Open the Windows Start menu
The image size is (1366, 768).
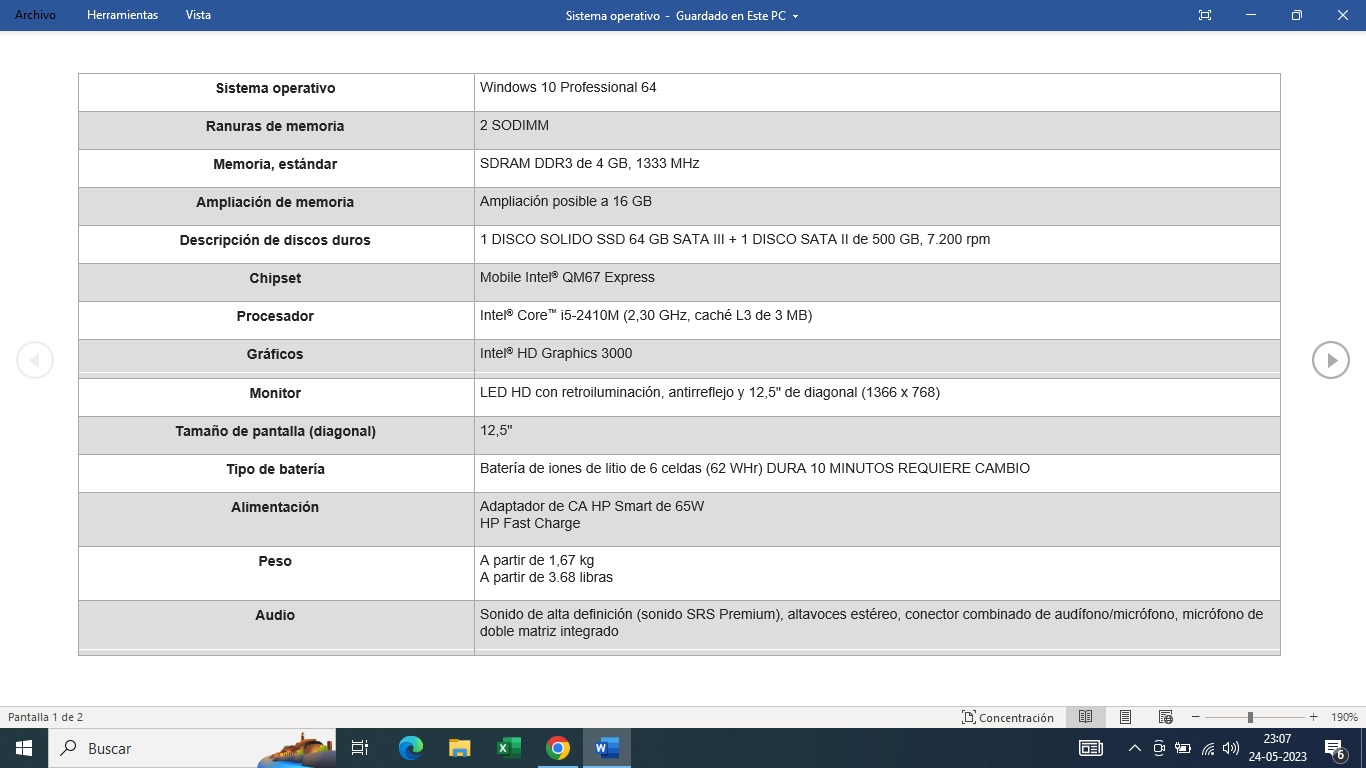click(24, 748)
